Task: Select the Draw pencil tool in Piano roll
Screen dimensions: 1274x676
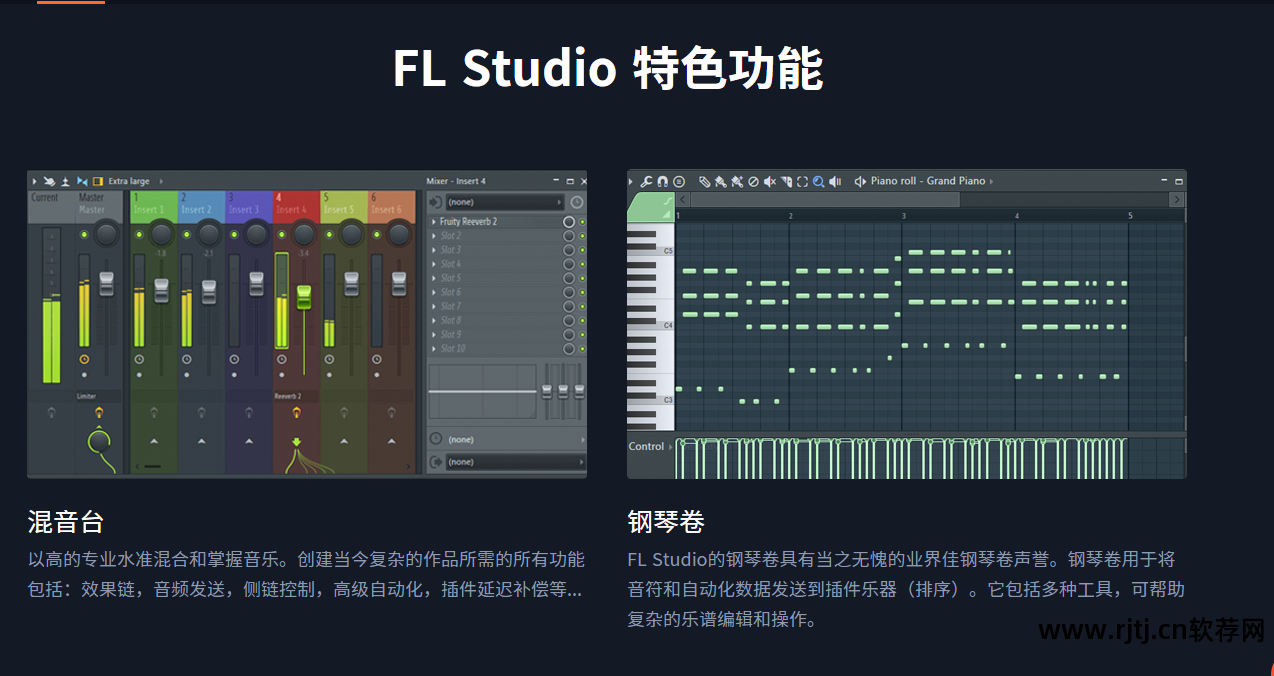Action: tap(704, 181)
